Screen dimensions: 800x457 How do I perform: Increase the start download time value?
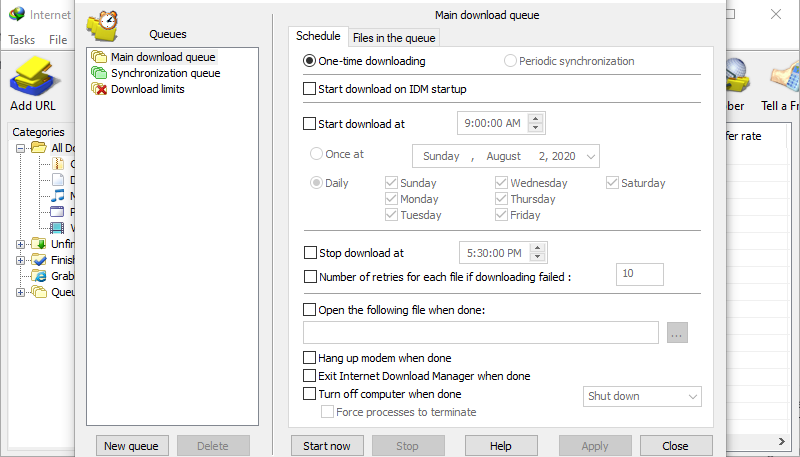tap(536, 119)
